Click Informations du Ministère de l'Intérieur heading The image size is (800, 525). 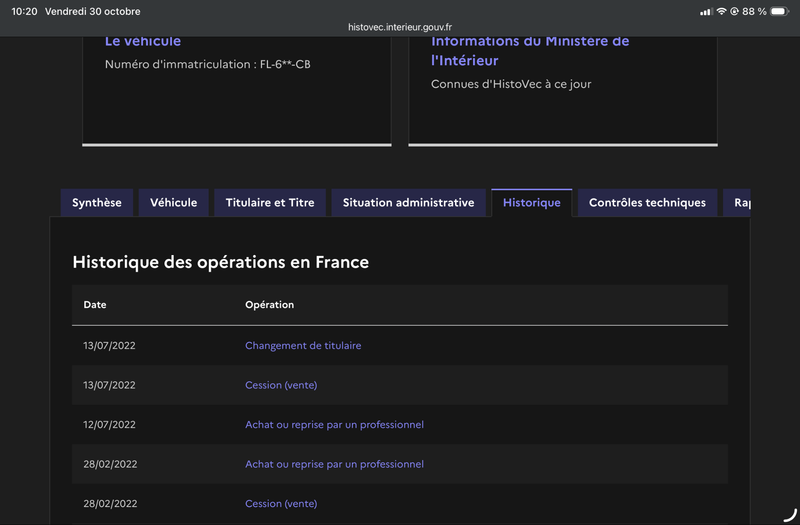click(x=530, y=51)
